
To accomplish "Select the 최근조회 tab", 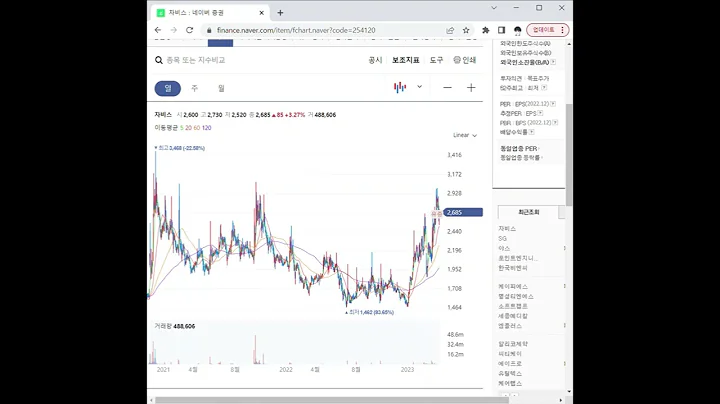I will pos(529,212).
